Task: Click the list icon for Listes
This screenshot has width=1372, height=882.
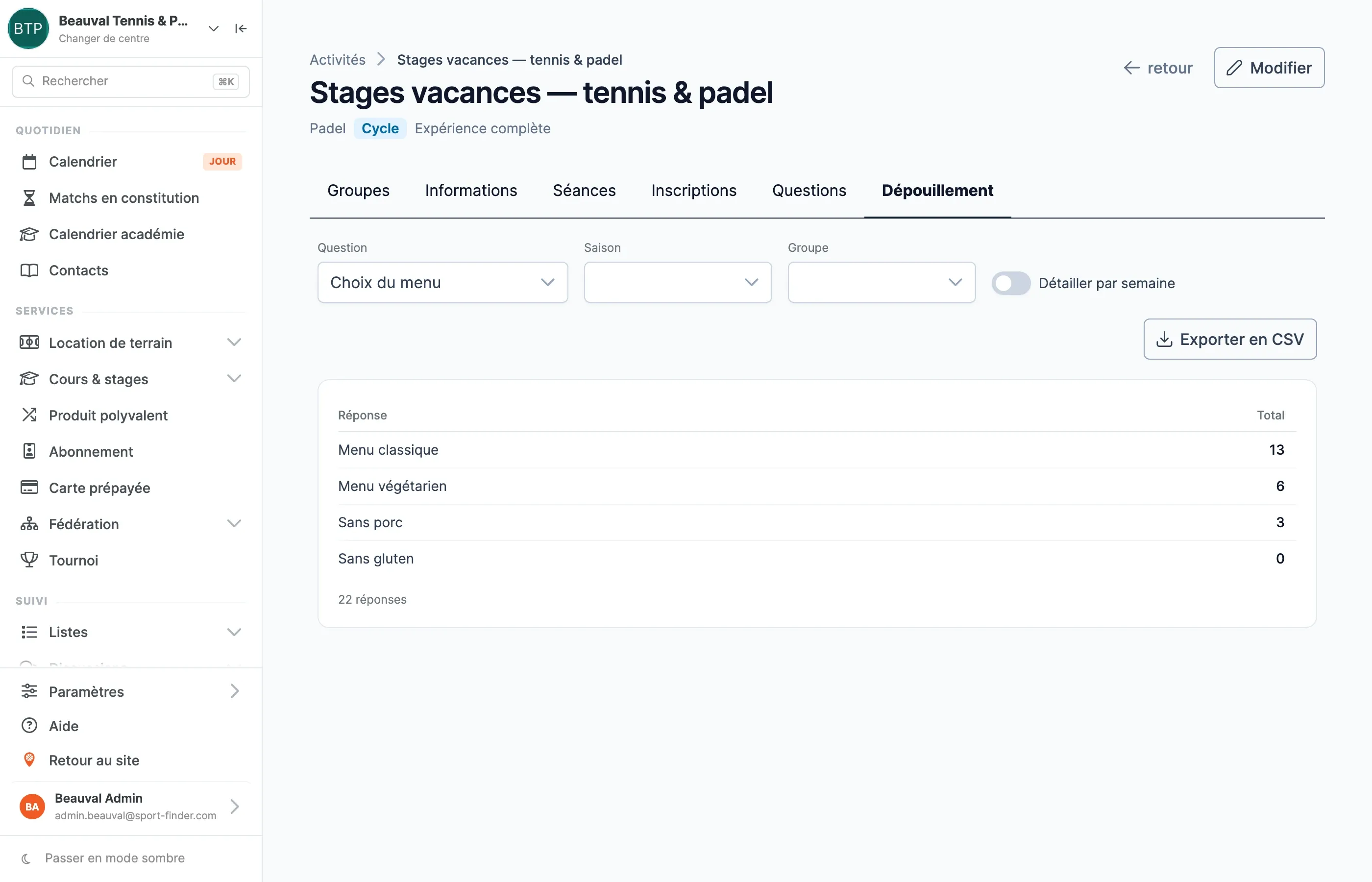Action: [29, 632]
